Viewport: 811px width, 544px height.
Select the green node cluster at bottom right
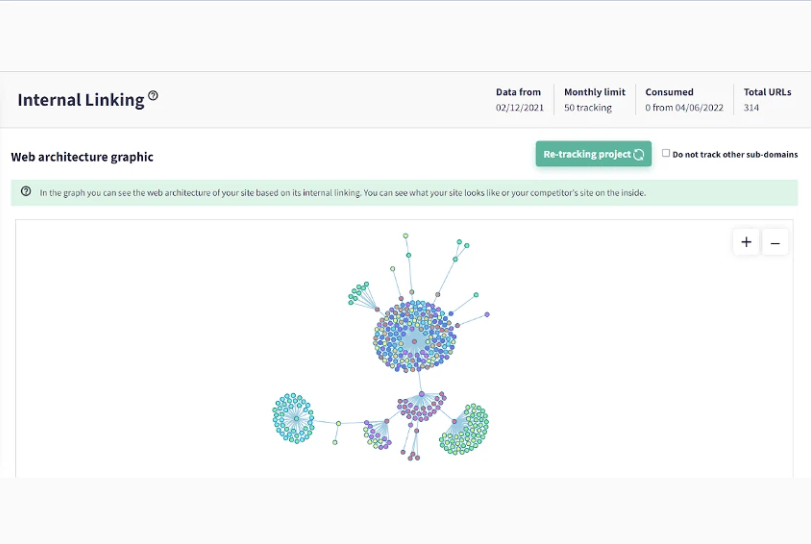pos(466,430)
